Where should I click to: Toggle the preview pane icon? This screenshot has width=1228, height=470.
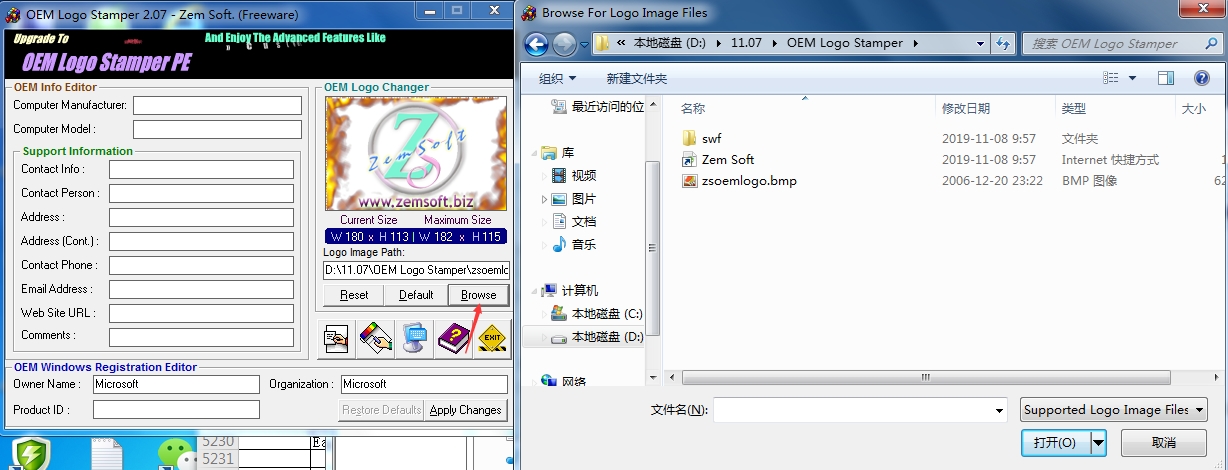click(1166, 78)
